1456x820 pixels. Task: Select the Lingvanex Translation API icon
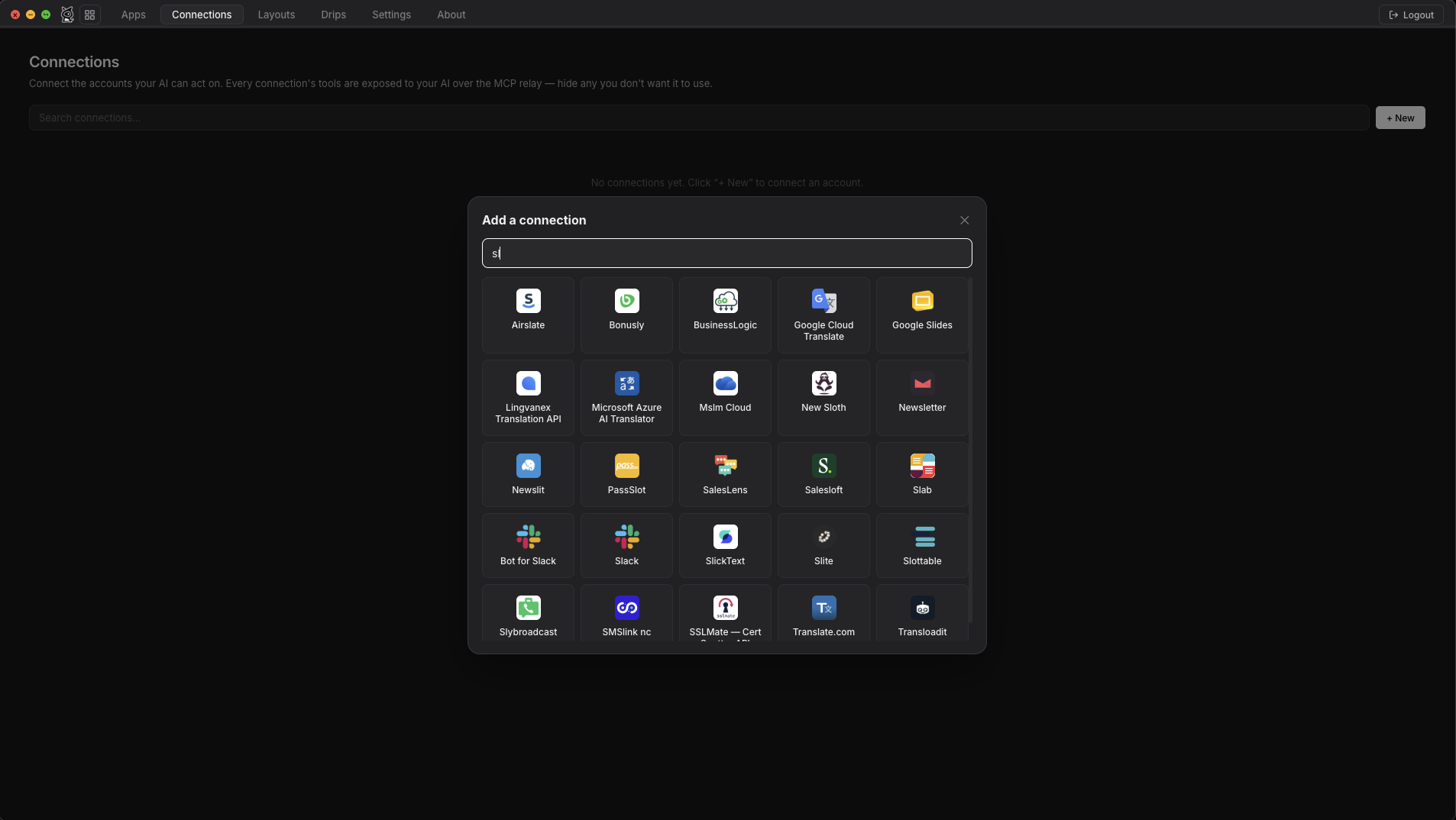(x=528, y=383)
